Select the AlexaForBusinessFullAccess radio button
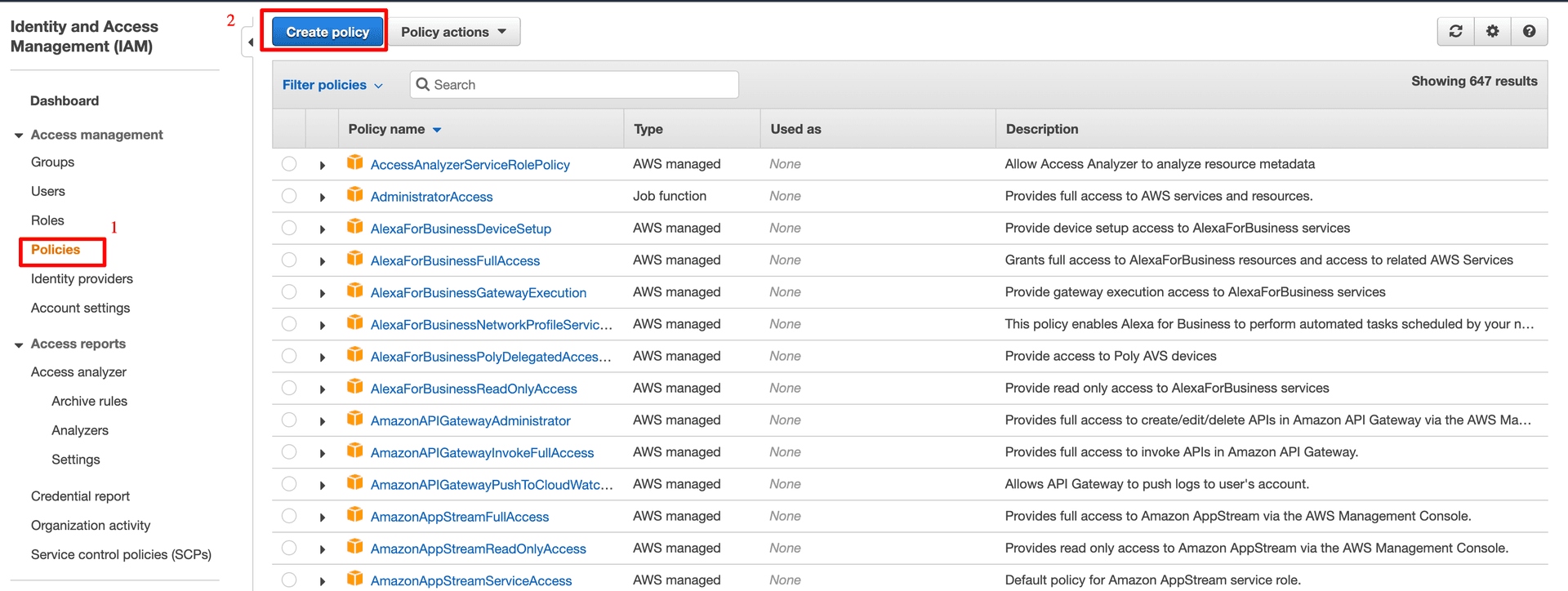Screen dimensions: 1568x591 (x=289, y=260)
